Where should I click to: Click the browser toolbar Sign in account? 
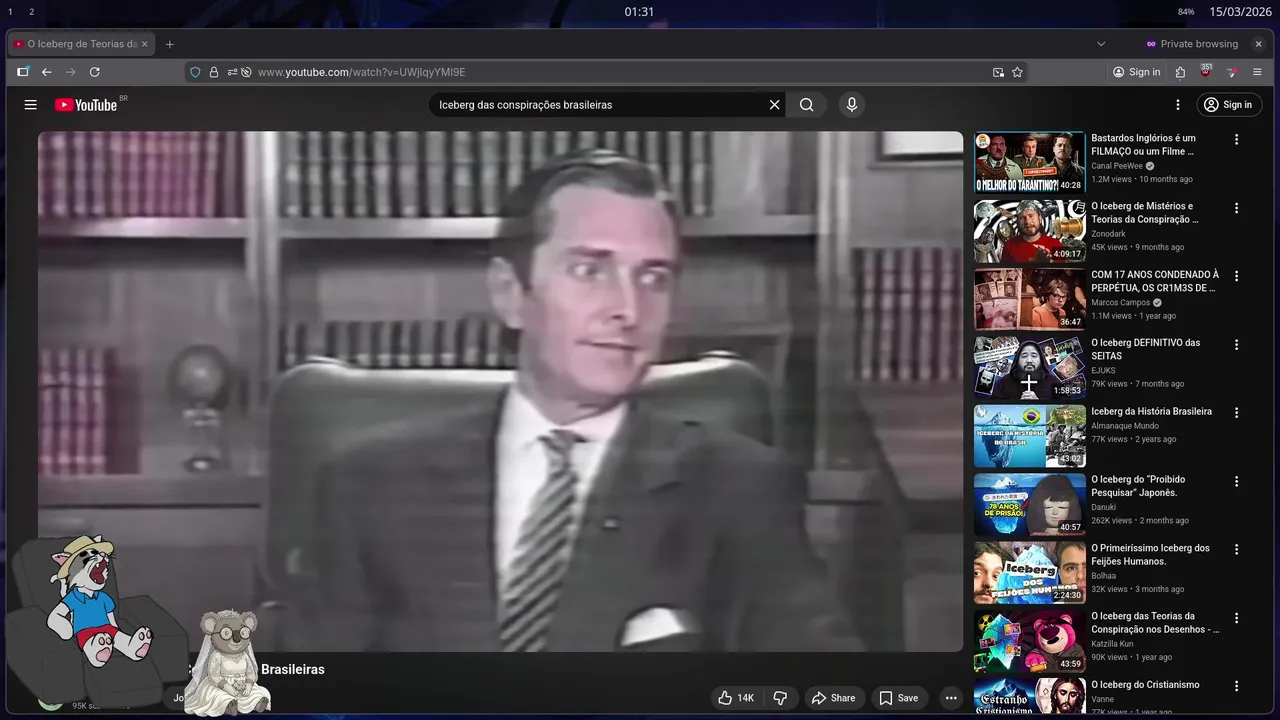click(x=1137, y=72)
